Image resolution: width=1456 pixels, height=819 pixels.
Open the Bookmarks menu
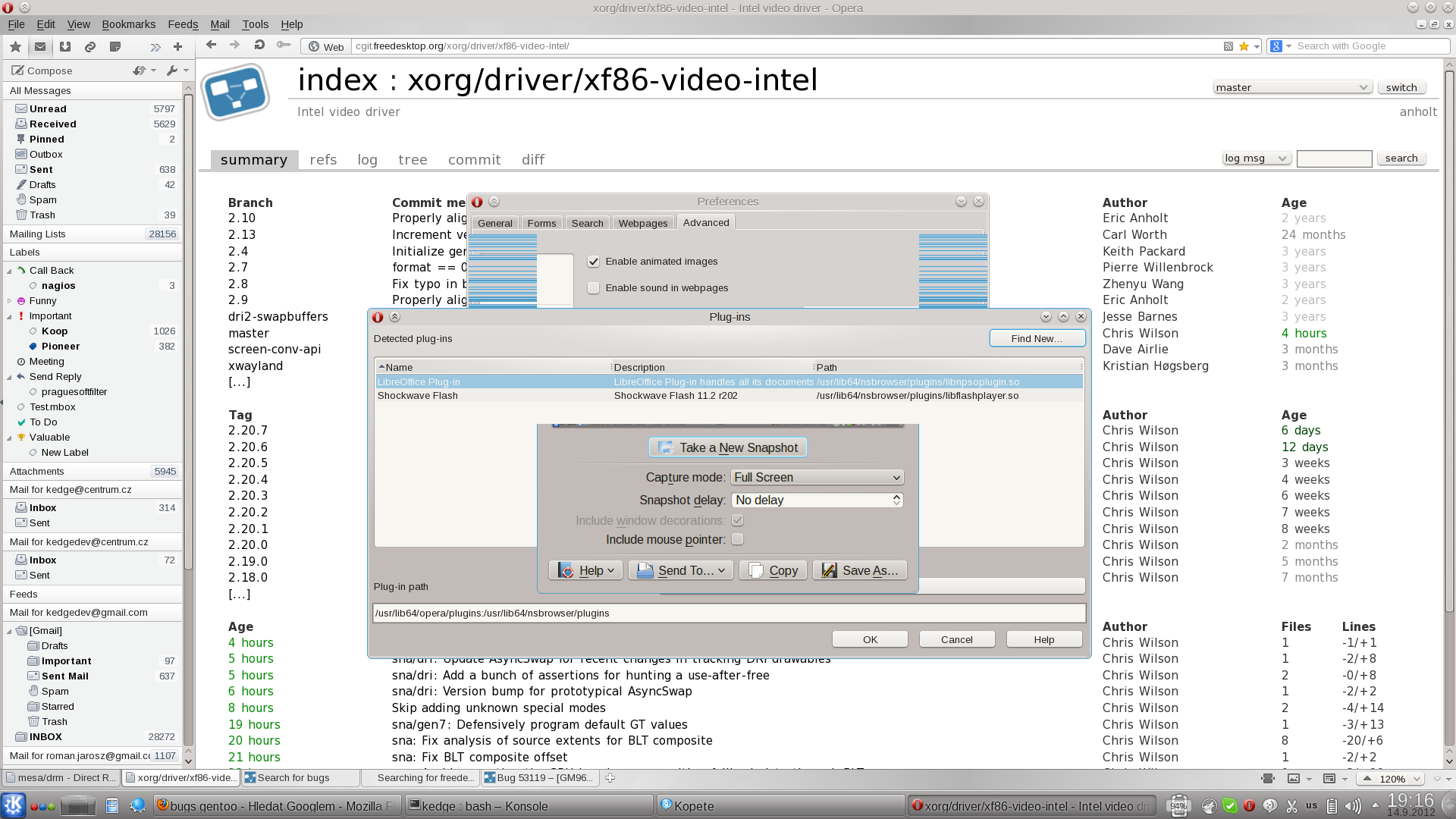[128, 24]
